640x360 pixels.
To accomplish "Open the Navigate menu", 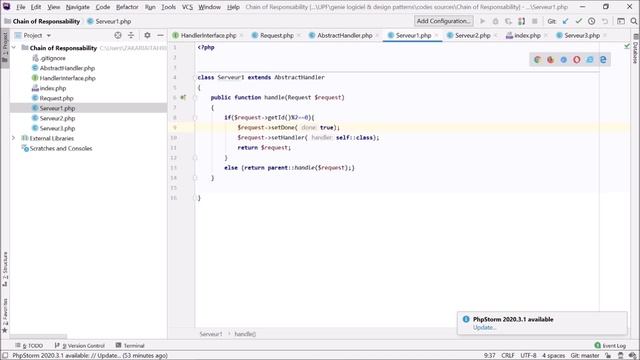I will [x=78, y=7].
